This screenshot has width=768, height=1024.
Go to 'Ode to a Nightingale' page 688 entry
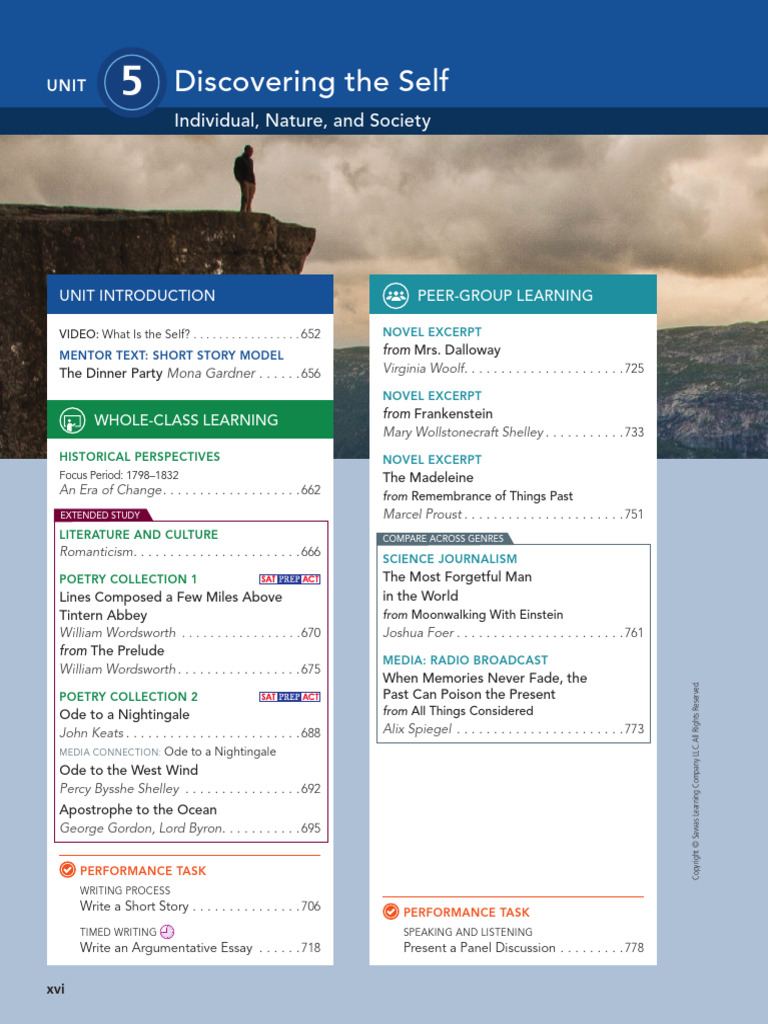pyautogui.click(x=124, y=715)
